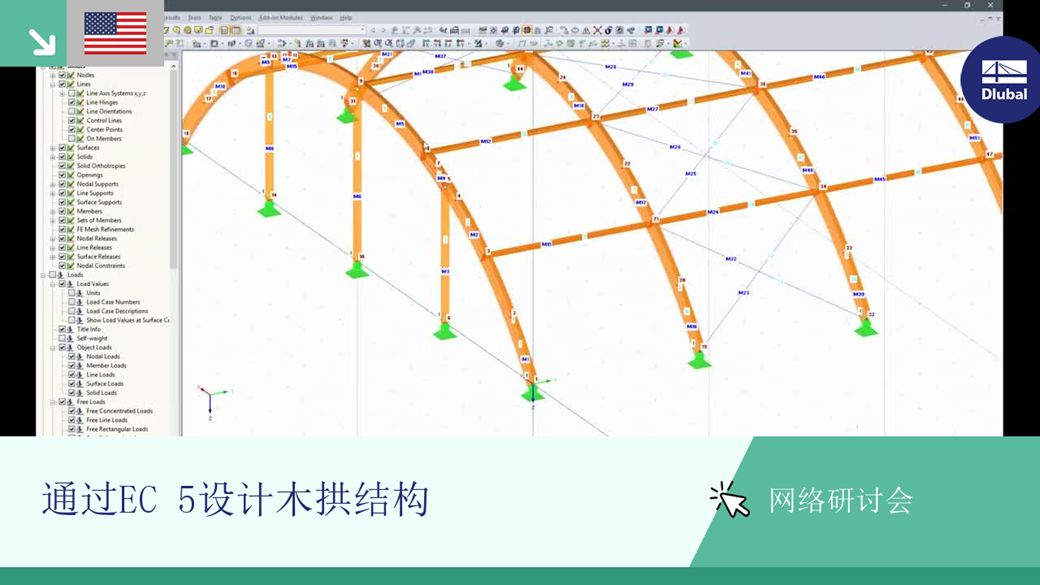The image size is (1040, 585).
Task: Expand the Nodes tree node
Action: point(53,75)
